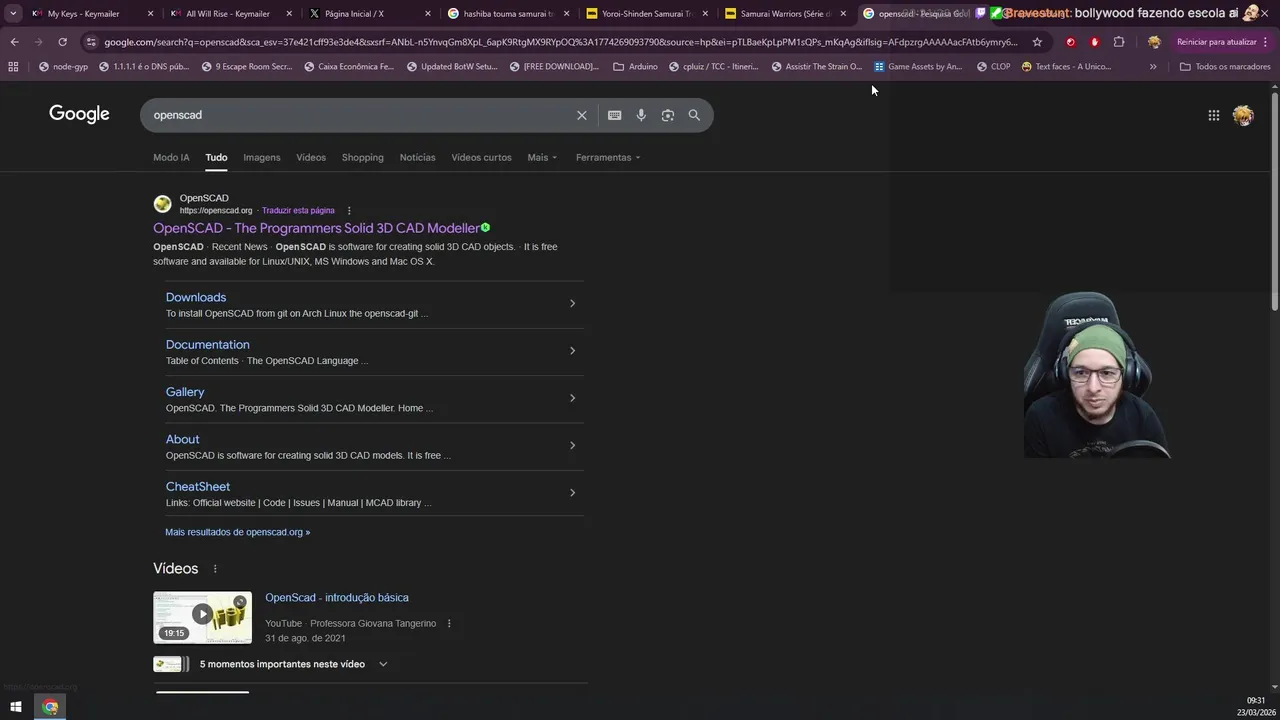Open the tab search dropdown arrow
The width and height of the screenshot is (1280, 720).
13,14
